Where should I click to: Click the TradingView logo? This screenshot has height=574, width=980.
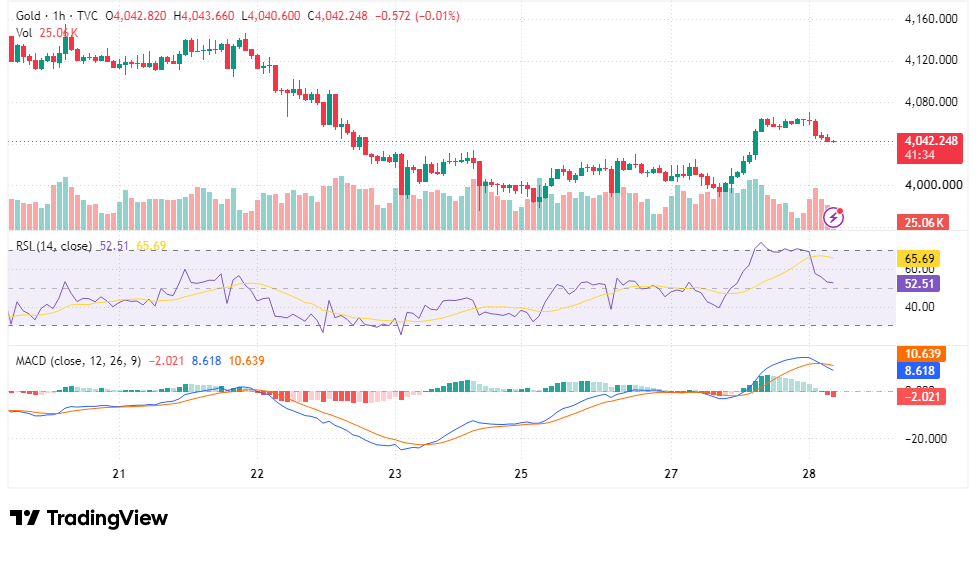point(89,518)
